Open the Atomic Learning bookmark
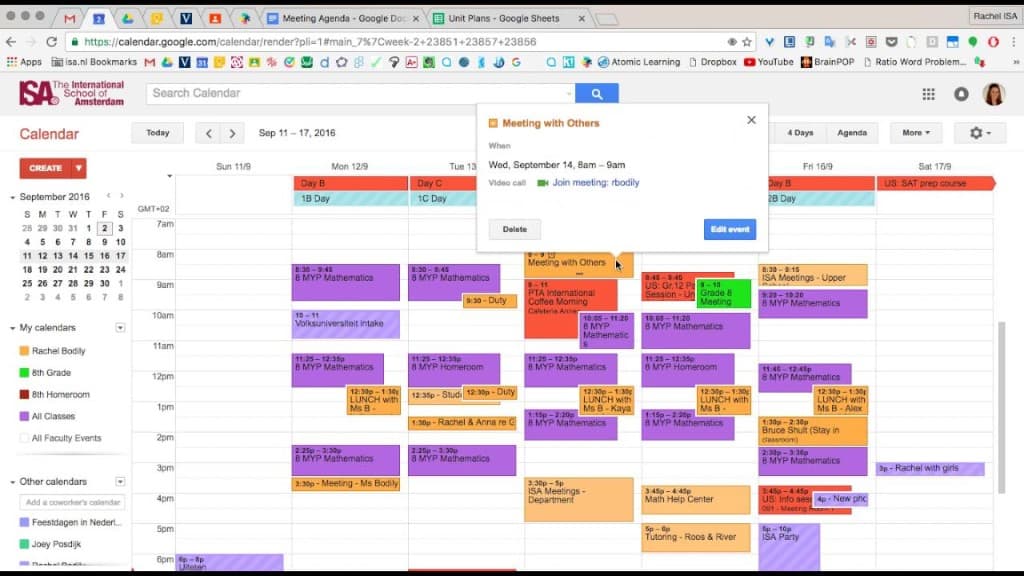This screenshot has height=576, width=1024. [639, 62]
